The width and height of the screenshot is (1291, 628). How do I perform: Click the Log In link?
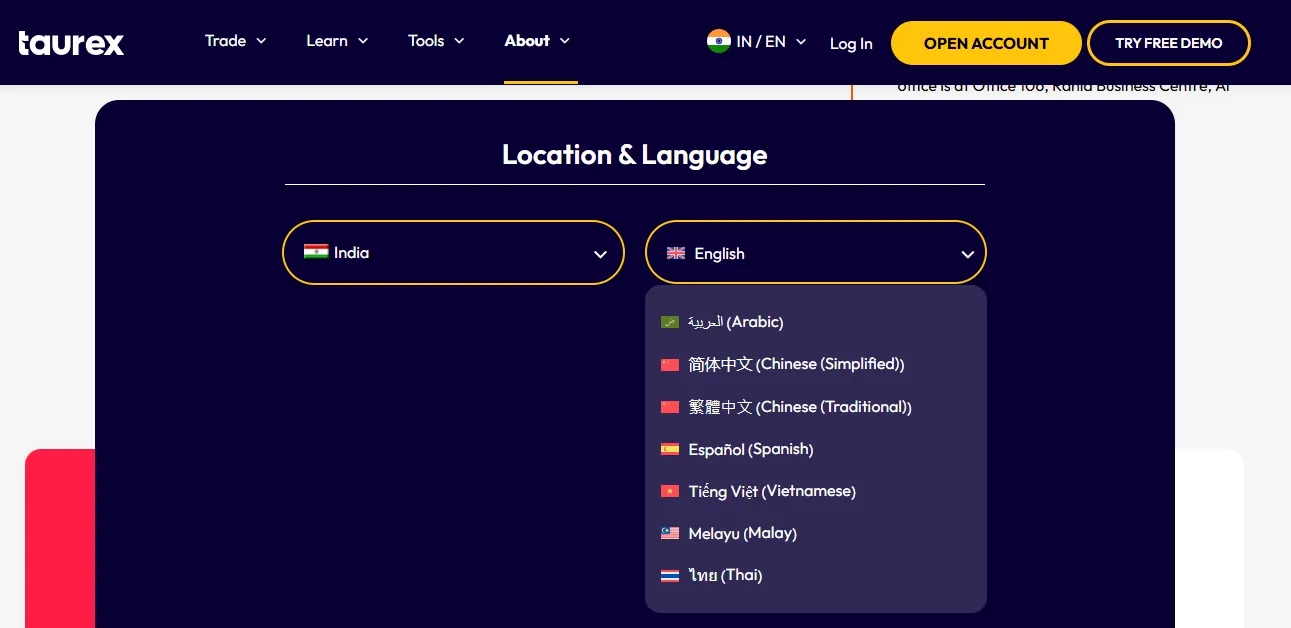851,43
